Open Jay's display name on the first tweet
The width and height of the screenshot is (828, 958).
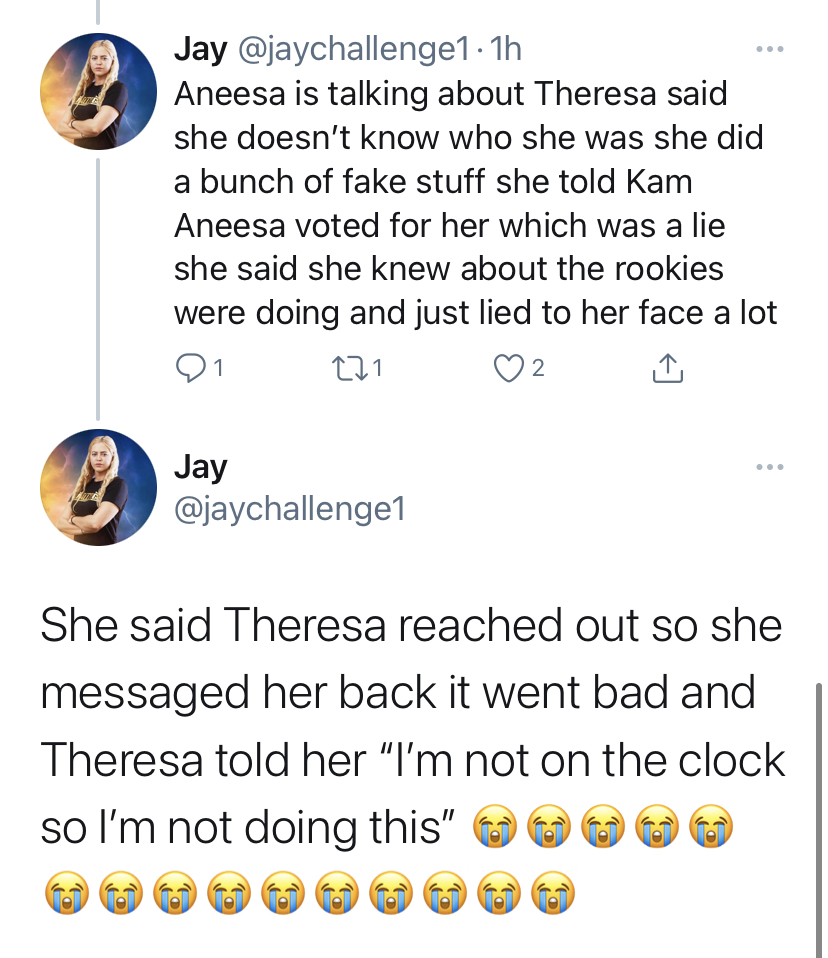200,49
